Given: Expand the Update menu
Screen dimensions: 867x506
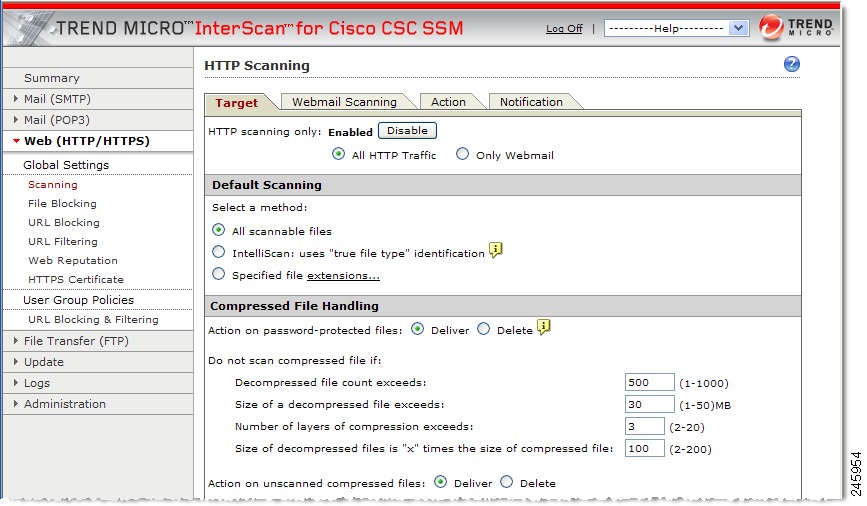Looking at the screenshot, I should [x=98, y=362].
